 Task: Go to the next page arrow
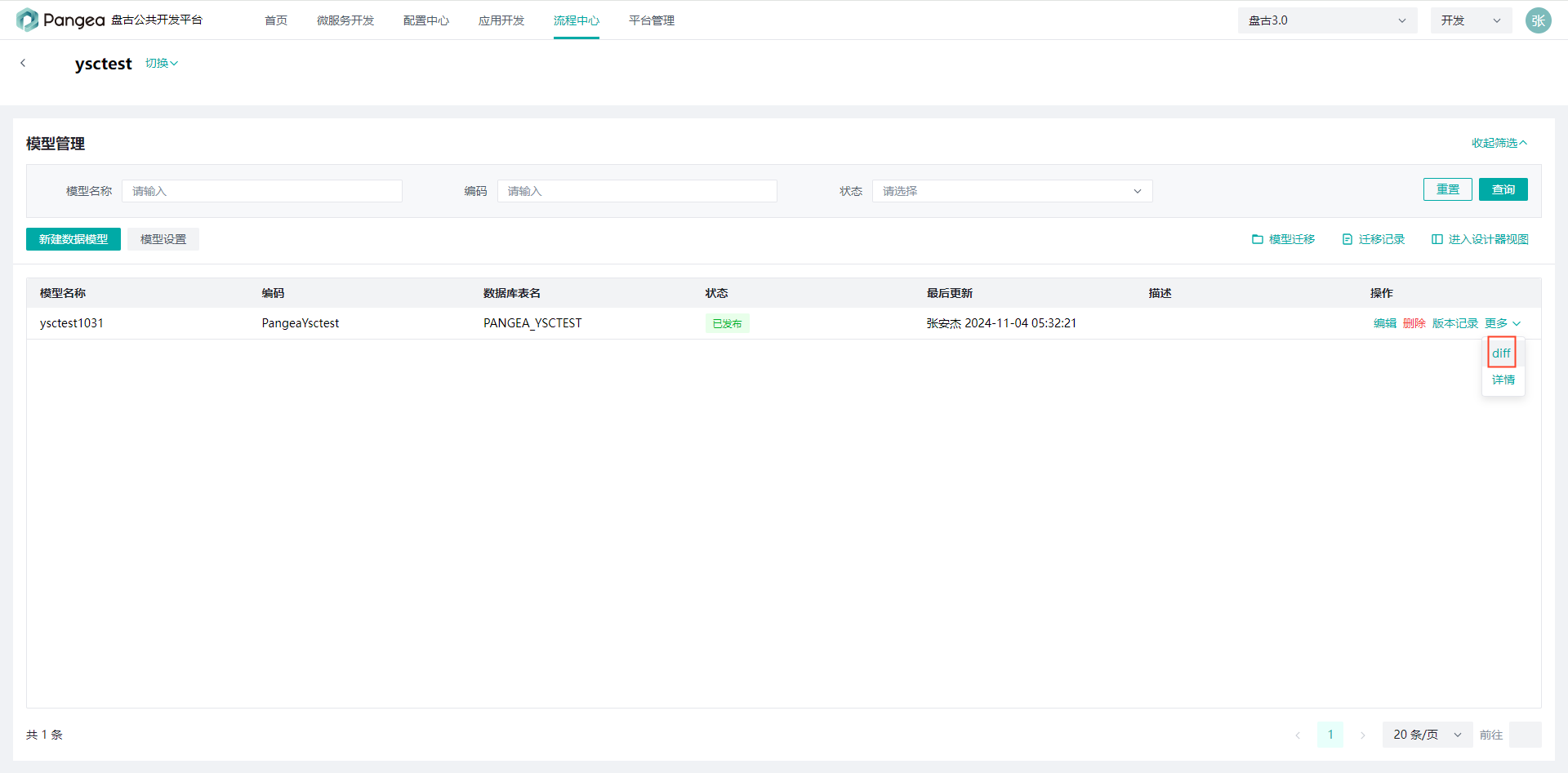pos(1362,735)
